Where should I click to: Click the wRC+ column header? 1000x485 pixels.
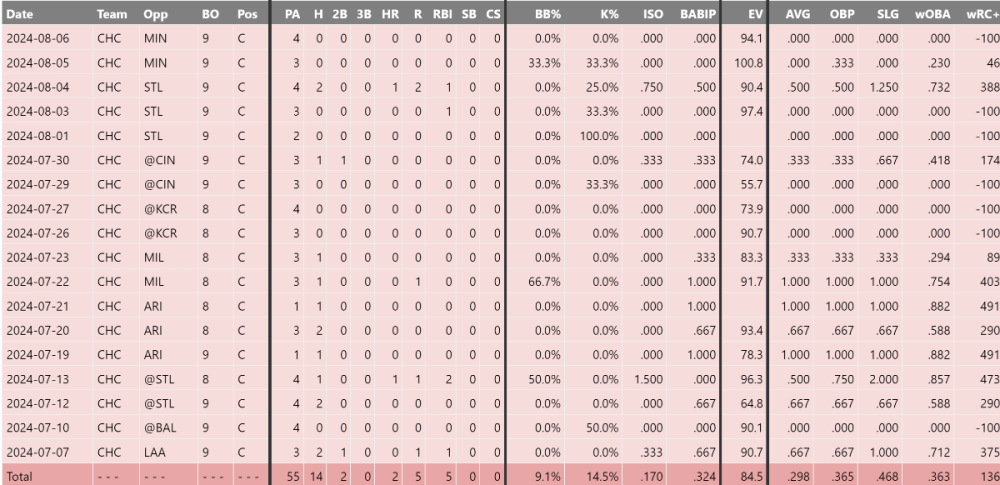(x=983, y=15)
